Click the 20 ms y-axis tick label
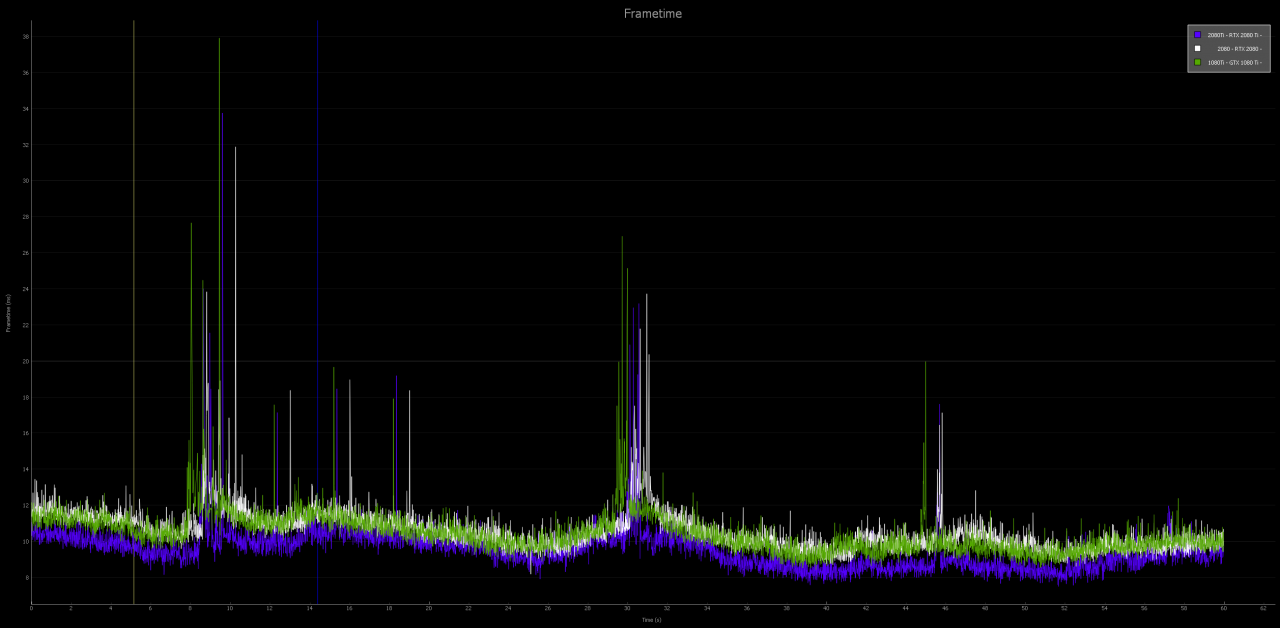The image size is (1280, 628). tap(26, 361)
